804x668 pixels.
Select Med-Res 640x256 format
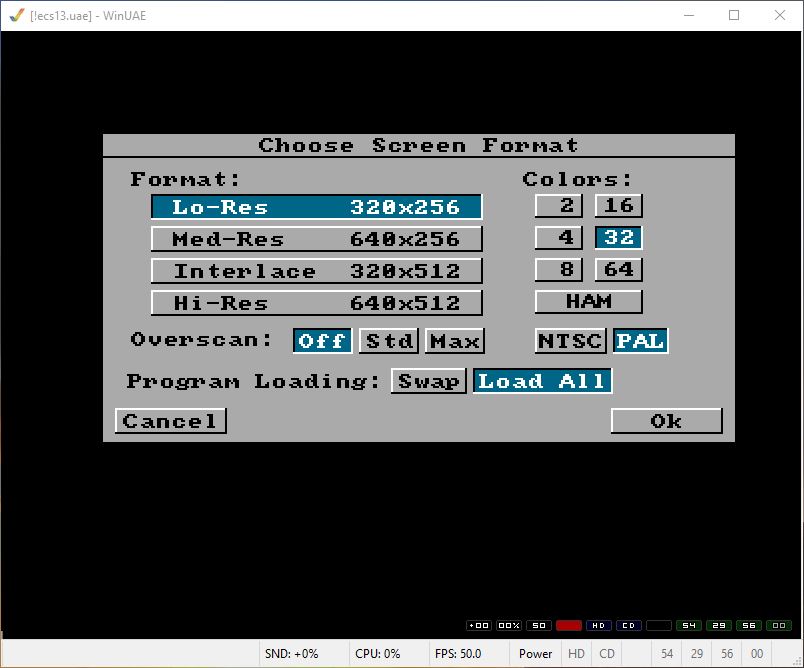click(316, 239)
